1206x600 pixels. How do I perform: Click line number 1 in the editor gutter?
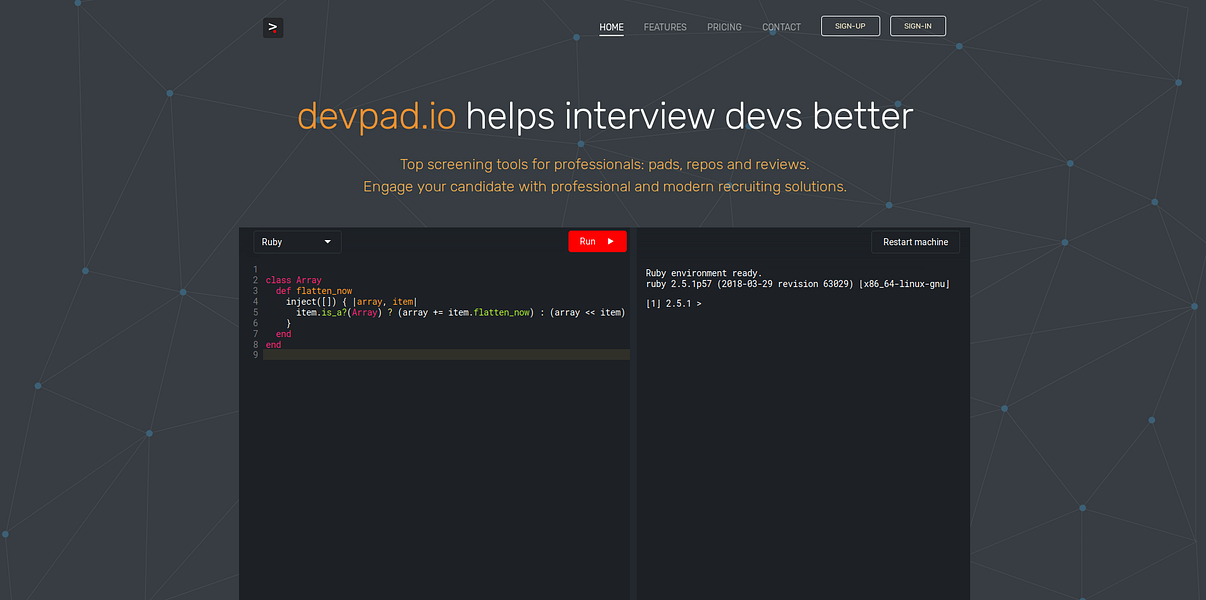point(255,269)
